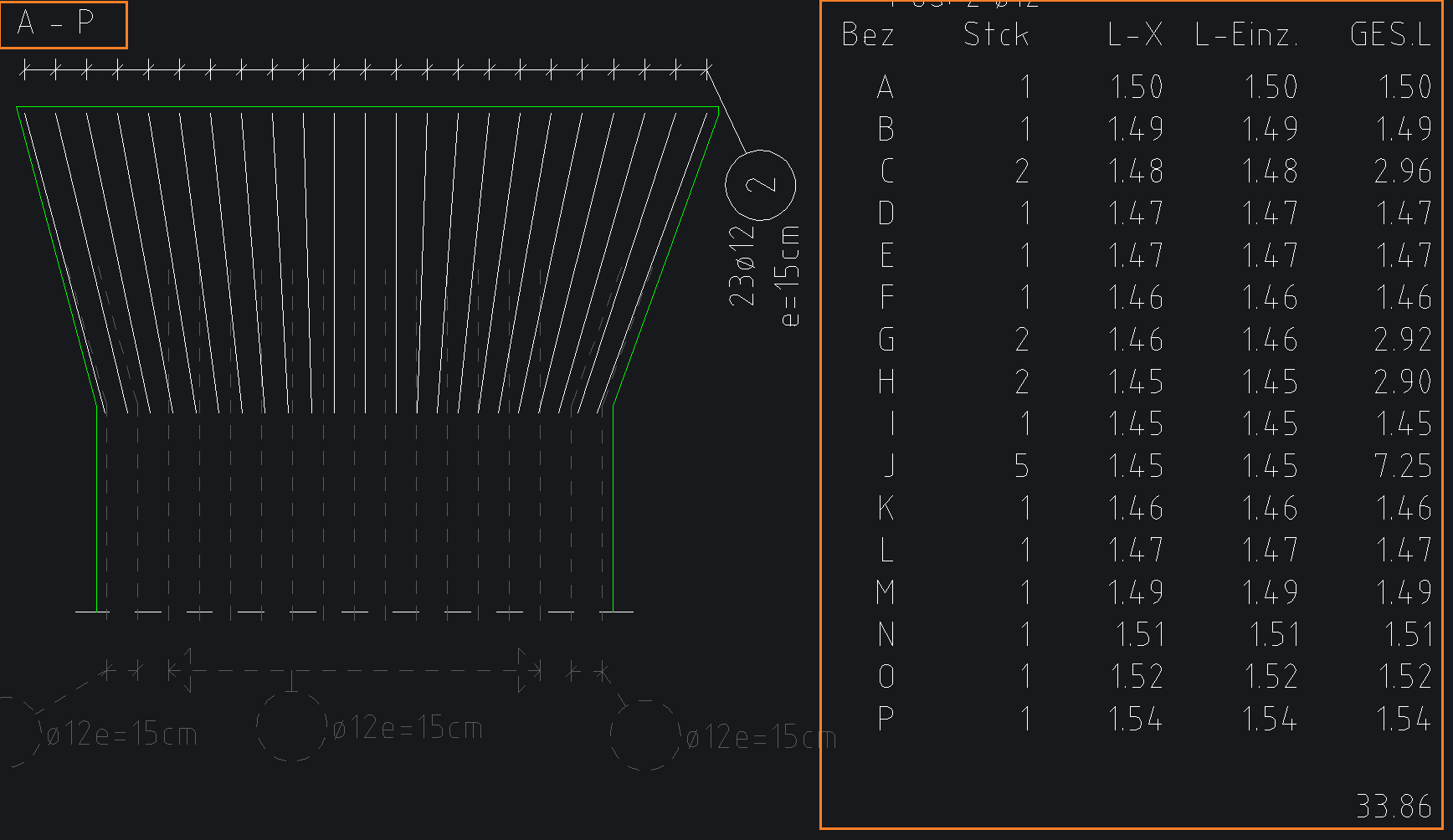Select the vertical "e=15cm" spacing annotation text
The height and width of the screenshot is (840, 1453).
789,275
